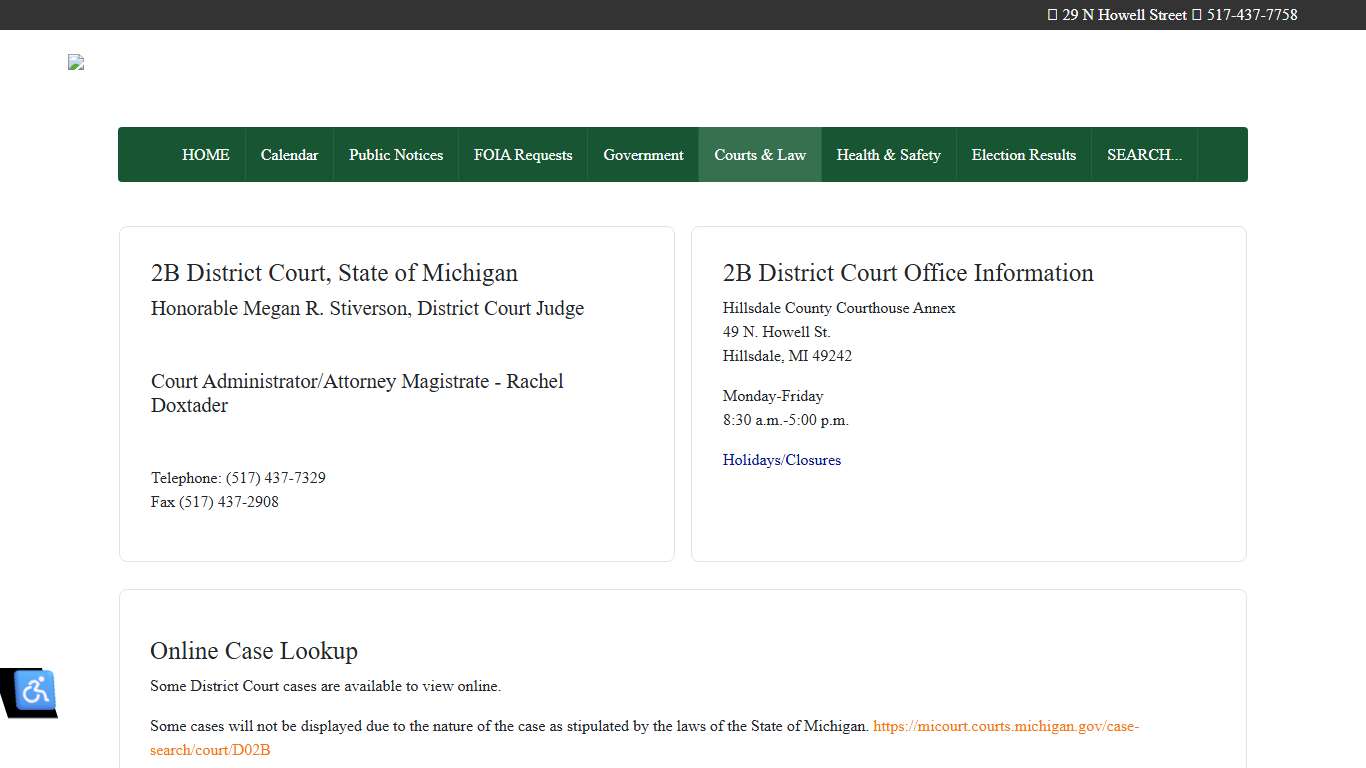Open the accessibility widget
This screenshot has width=1366, height=768.
(x=34, y=691)
